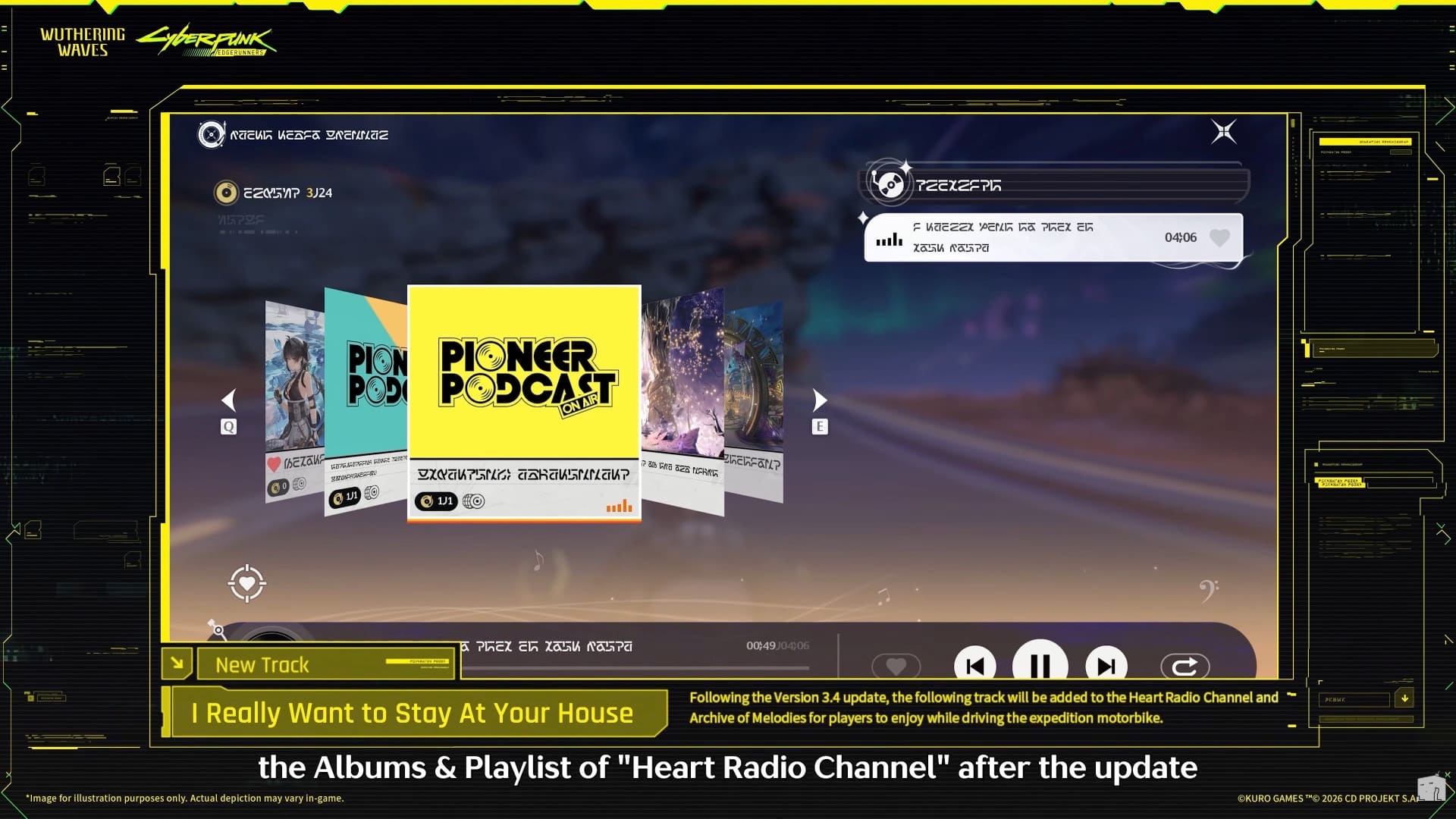Play the 04:06 track row in playlist
The height and width of the screenshot is (819, 1456).
(x=1053, y=237)
